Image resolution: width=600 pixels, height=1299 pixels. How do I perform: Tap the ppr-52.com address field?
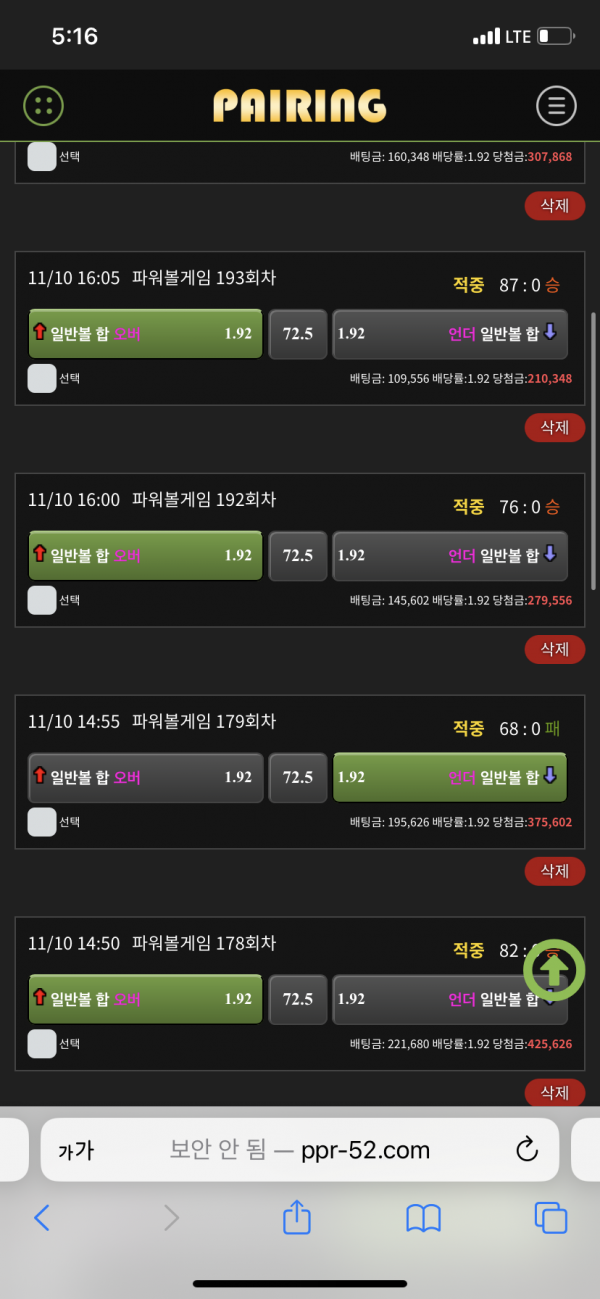pyautogui.click(x=300, y=1150)
